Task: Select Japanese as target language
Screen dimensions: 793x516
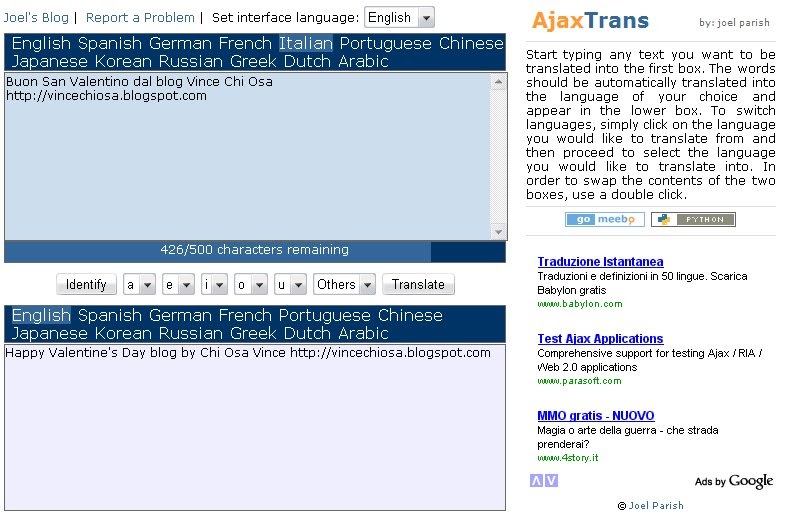Action: [50, 334]
